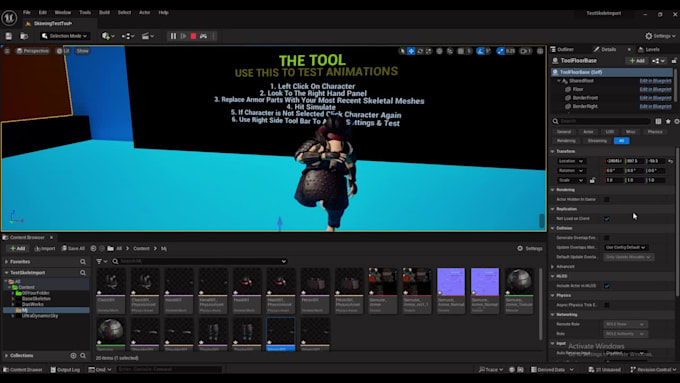
Task: Pause the simulation
Action: (x=173, y=36)
